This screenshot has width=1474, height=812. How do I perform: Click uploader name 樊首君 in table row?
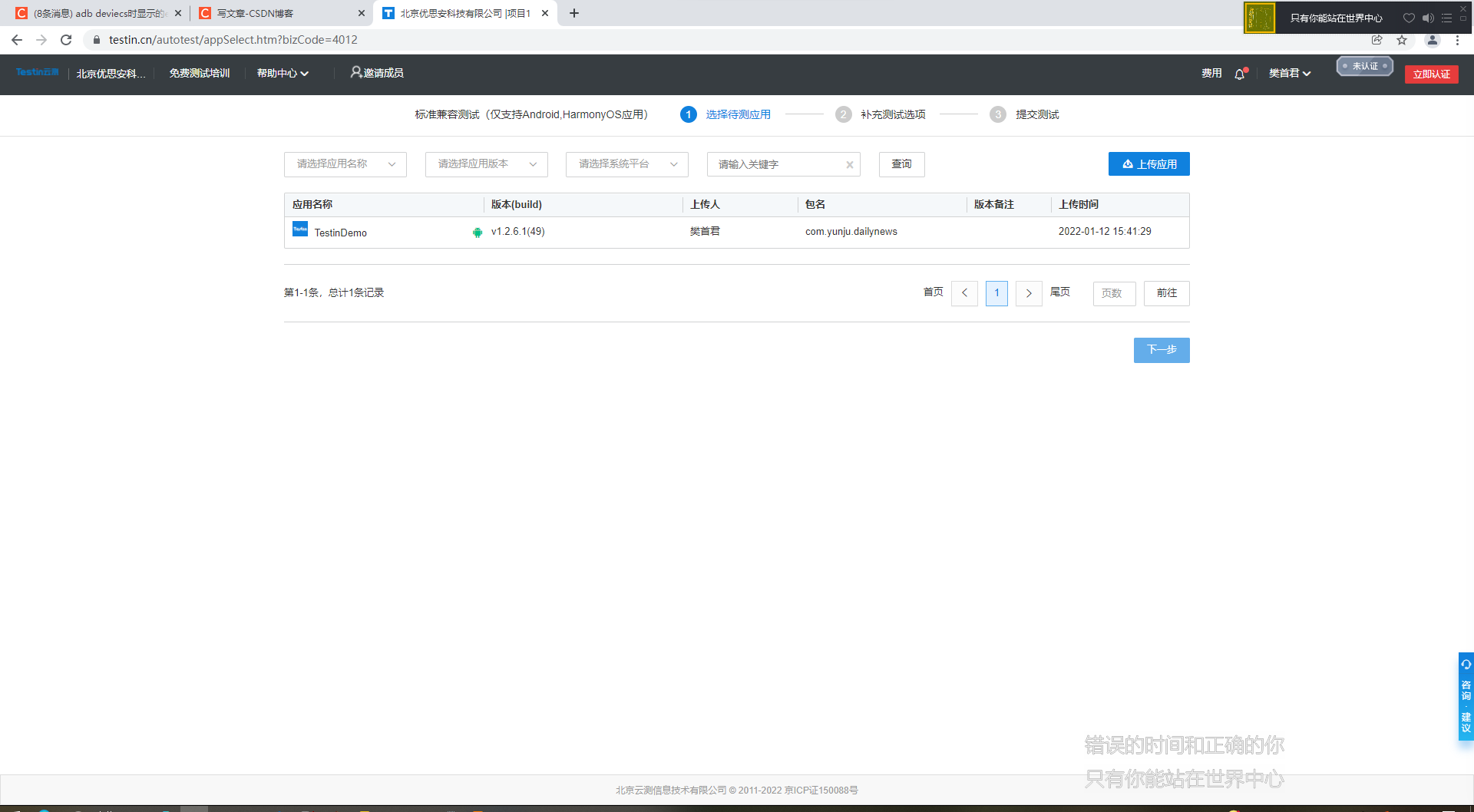tap(705, 231)
